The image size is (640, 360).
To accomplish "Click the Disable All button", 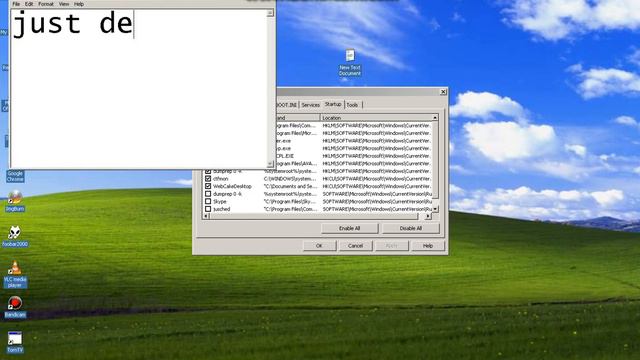I will [x=411, y=228].
